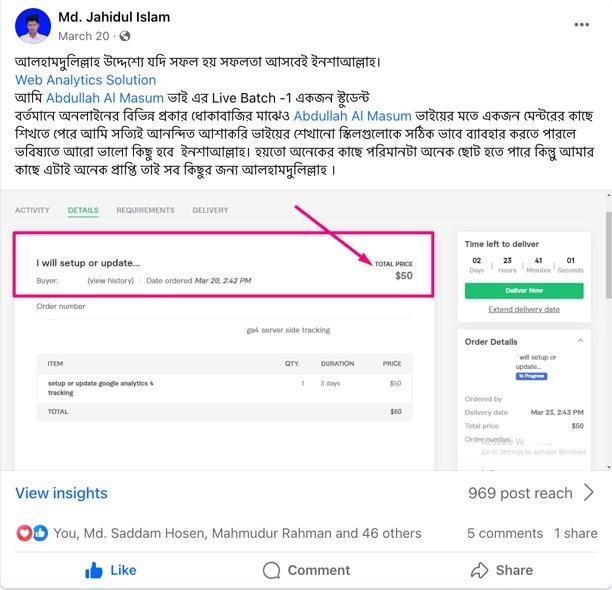Expand post reach with the chevron arrow
Screen dimensions: 612x590
coord(589,493)
